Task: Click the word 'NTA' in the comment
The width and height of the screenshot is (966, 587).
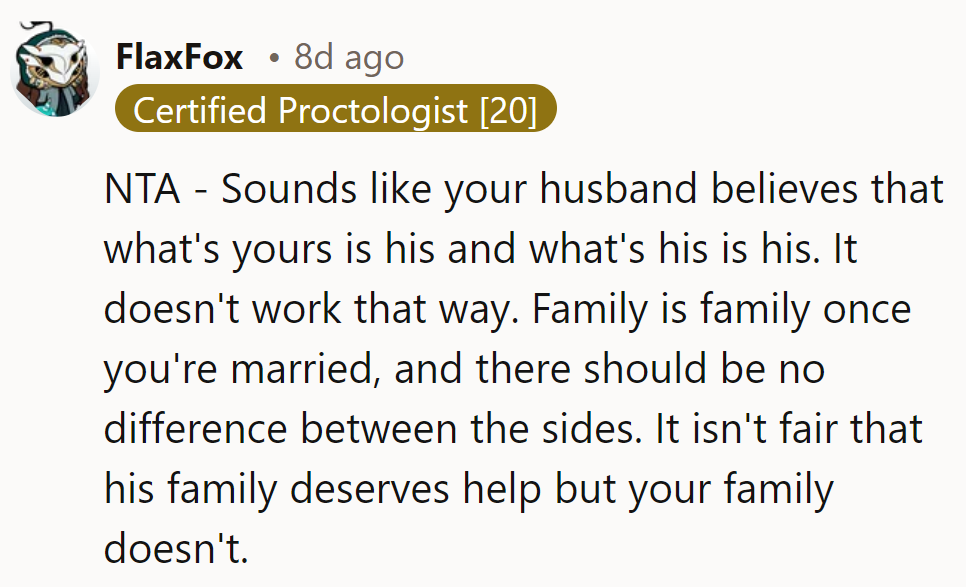Action: (141, 189)
